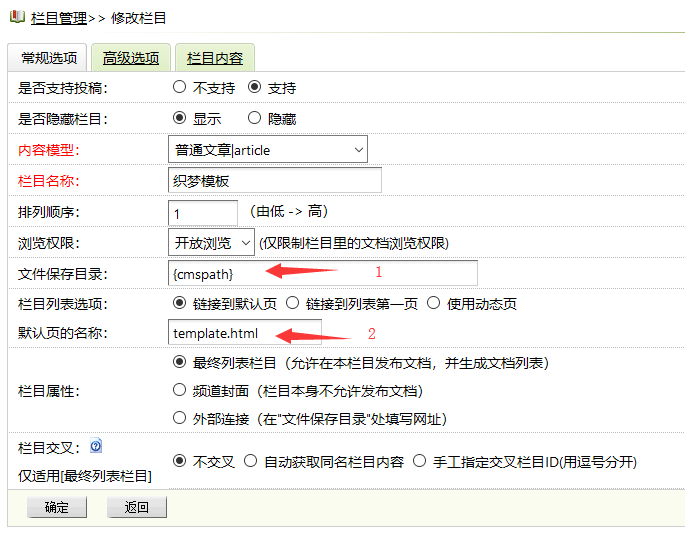Select 自动获取同名栏目内容 option
The image size is (685, 542).
point(252,462)
